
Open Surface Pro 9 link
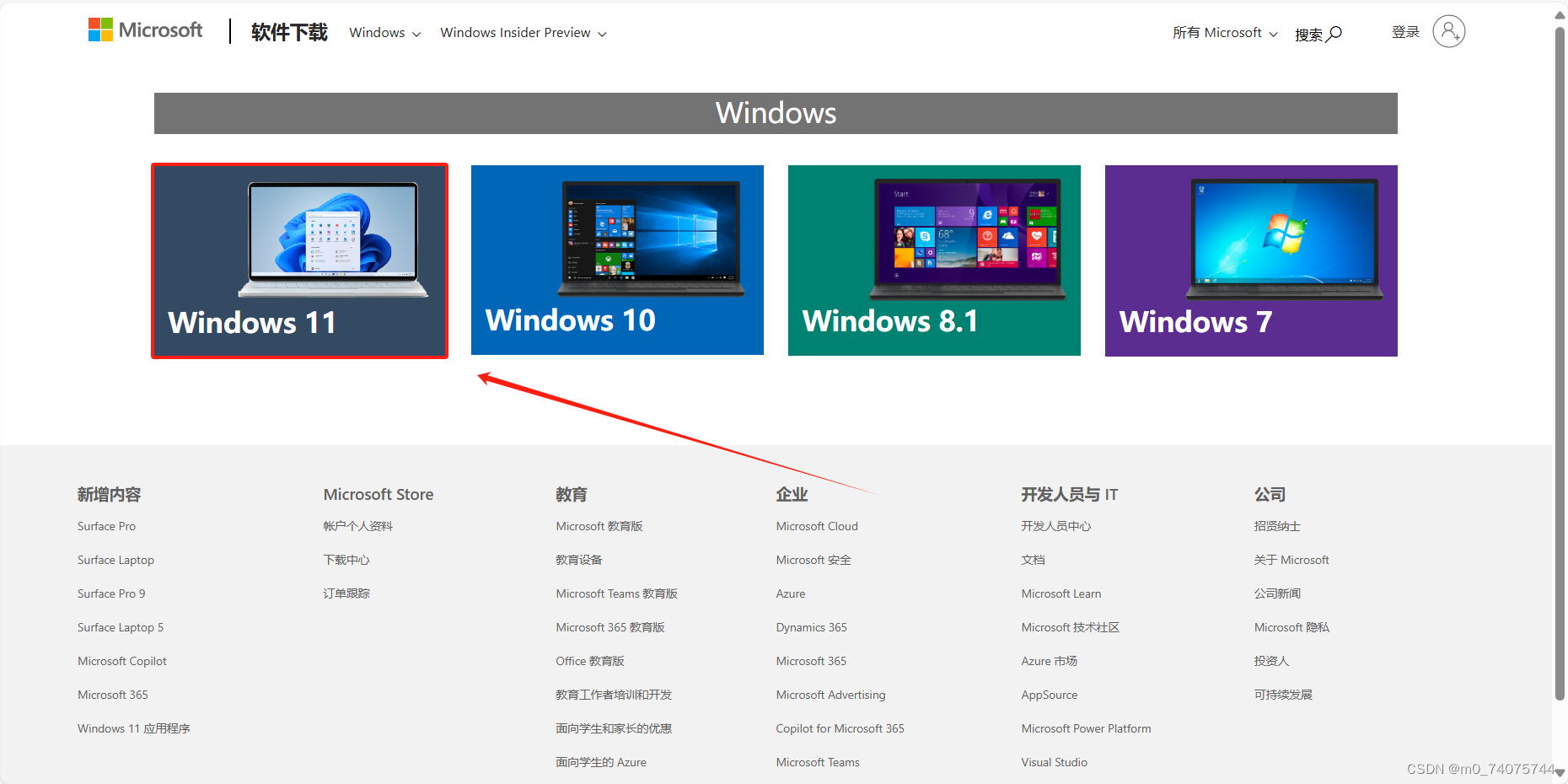click(x=111, y=593)
